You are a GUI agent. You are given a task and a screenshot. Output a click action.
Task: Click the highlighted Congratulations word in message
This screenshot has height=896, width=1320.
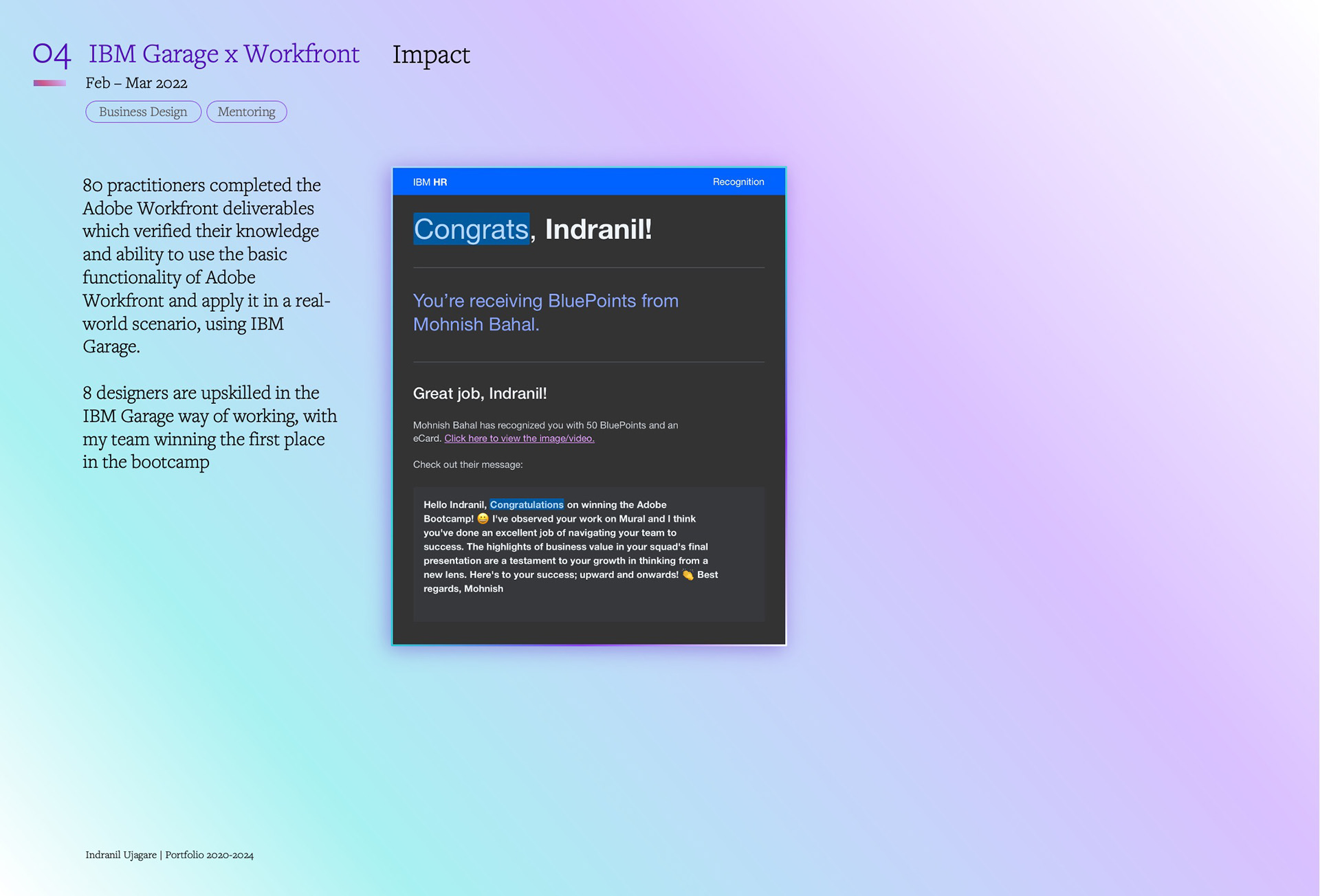point(526,505)
